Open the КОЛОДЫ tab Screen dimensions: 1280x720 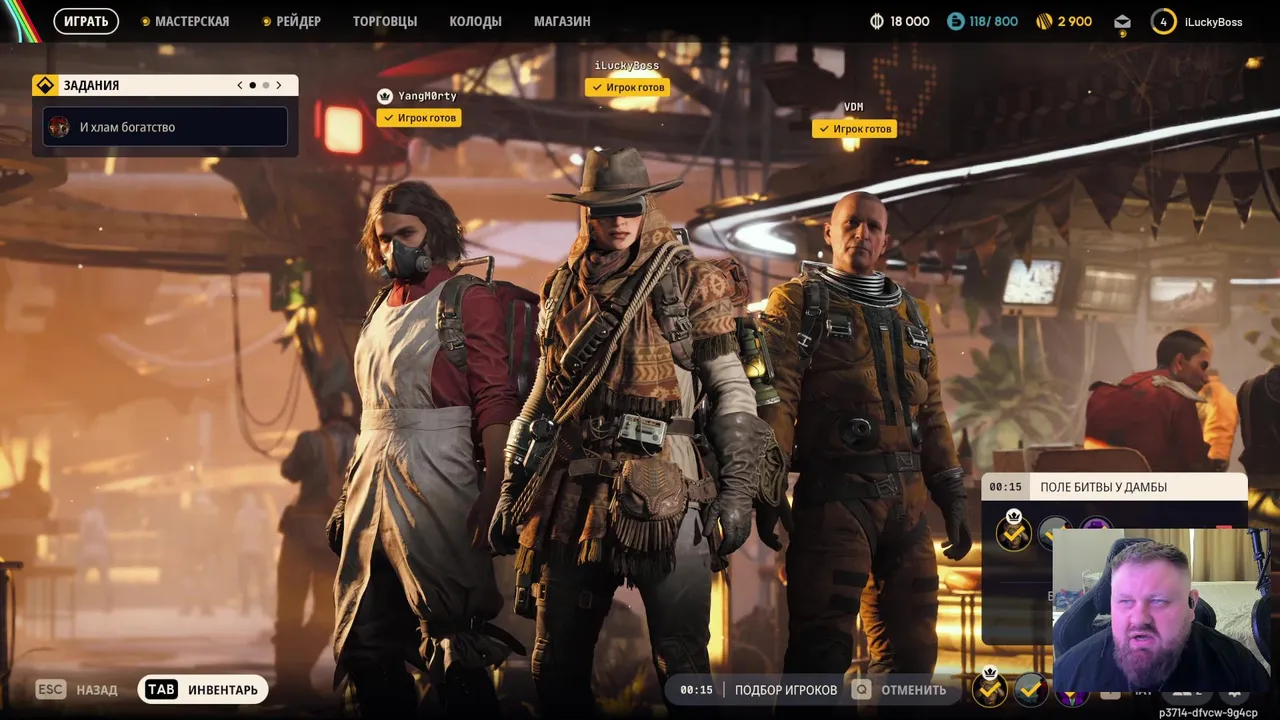point(475,21)
